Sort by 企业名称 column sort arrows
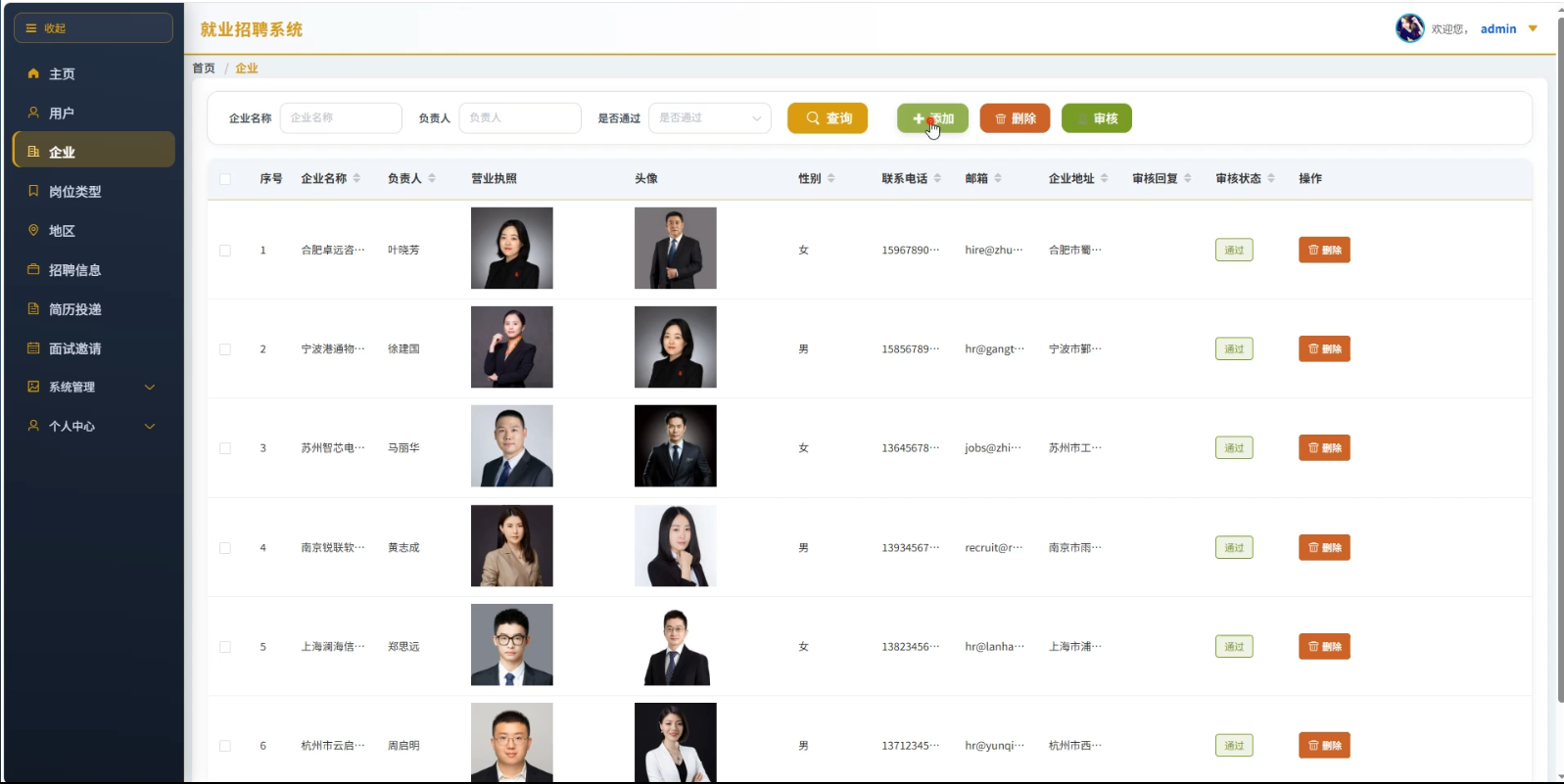This screenshot has height=784, width=1564. tap(356, 178)
